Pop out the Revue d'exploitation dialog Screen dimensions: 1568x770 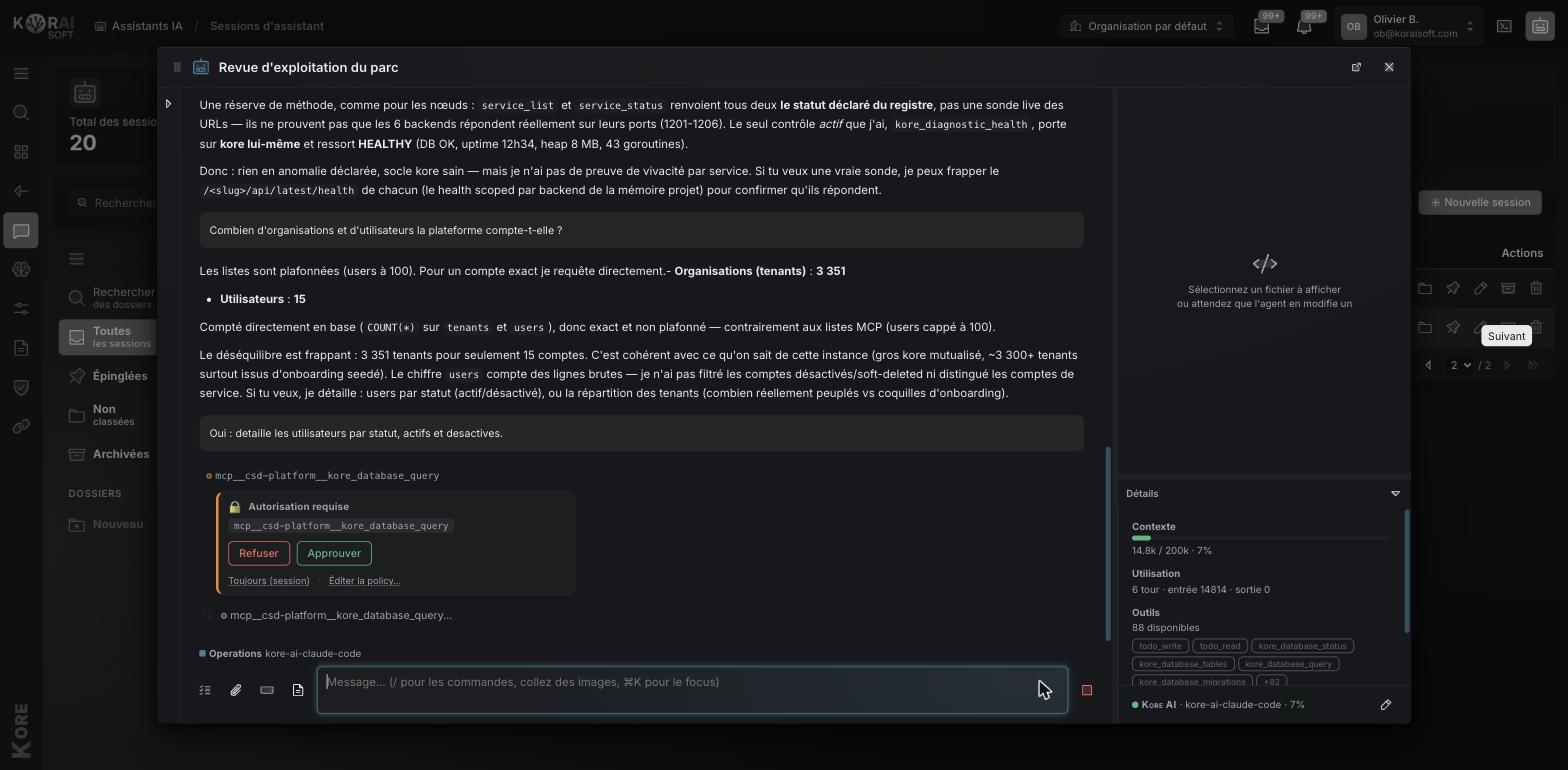tap(1356, 67)
